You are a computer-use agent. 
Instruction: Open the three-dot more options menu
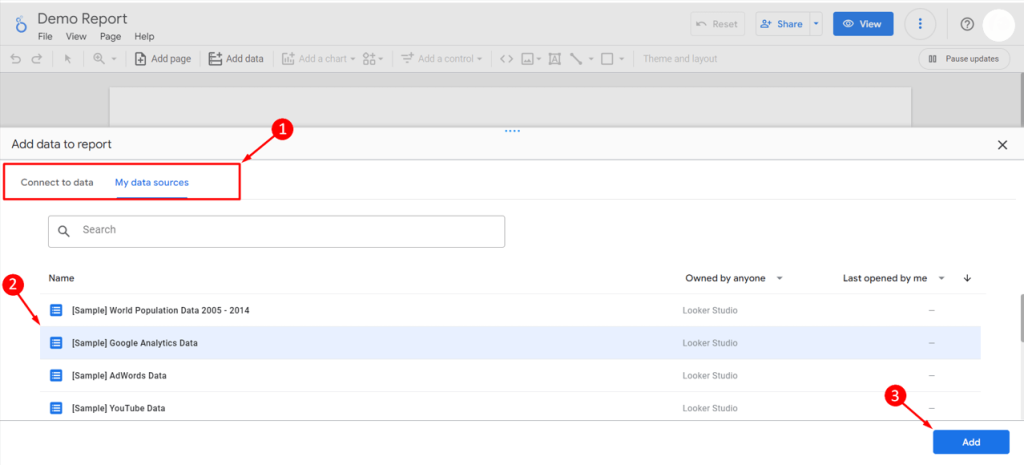pos(920,24)
